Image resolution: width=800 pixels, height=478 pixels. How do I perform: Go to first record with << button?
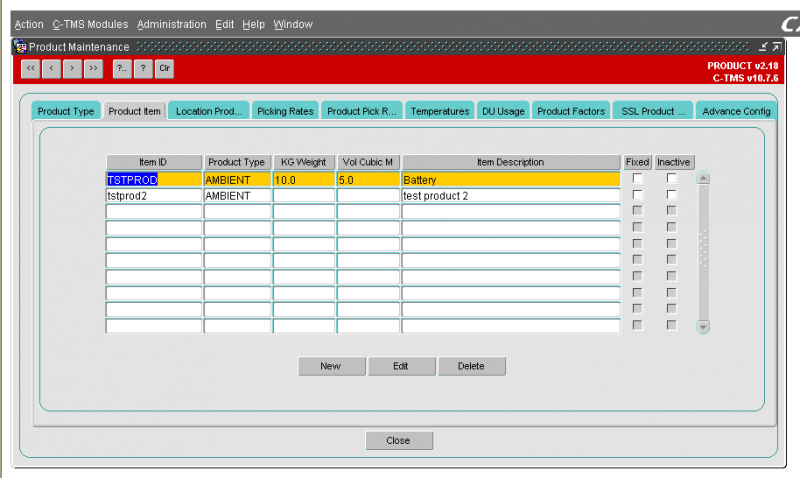[31, 68]
